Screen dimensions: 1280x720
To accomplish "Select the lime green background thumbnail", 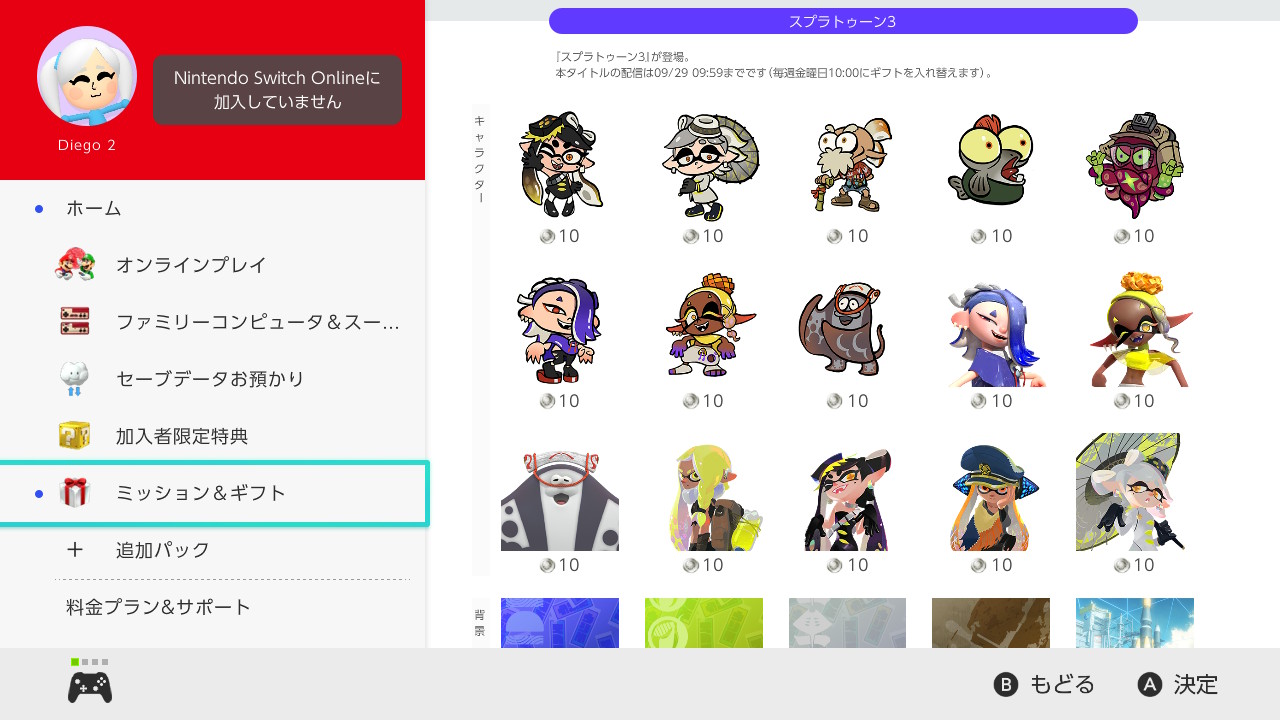I will (704, 623).
